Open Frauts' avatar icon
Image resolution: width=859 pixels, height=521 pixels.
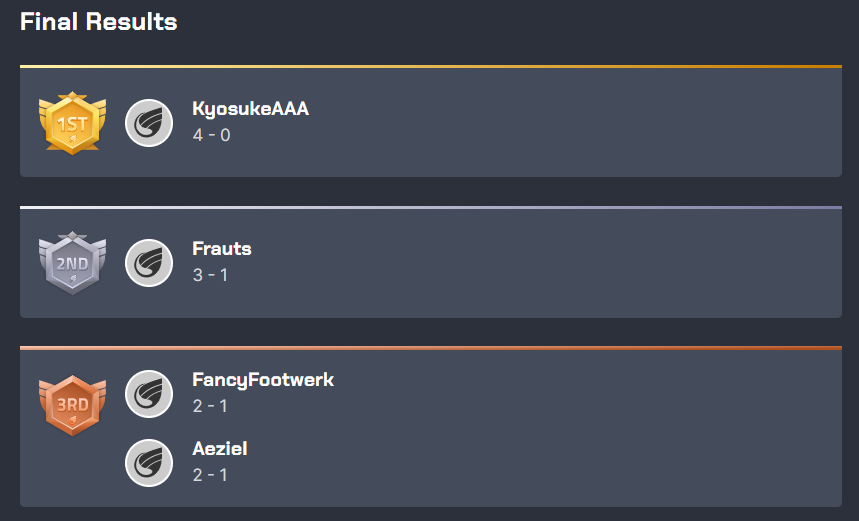pyautogui.click(x=149, y=263)
